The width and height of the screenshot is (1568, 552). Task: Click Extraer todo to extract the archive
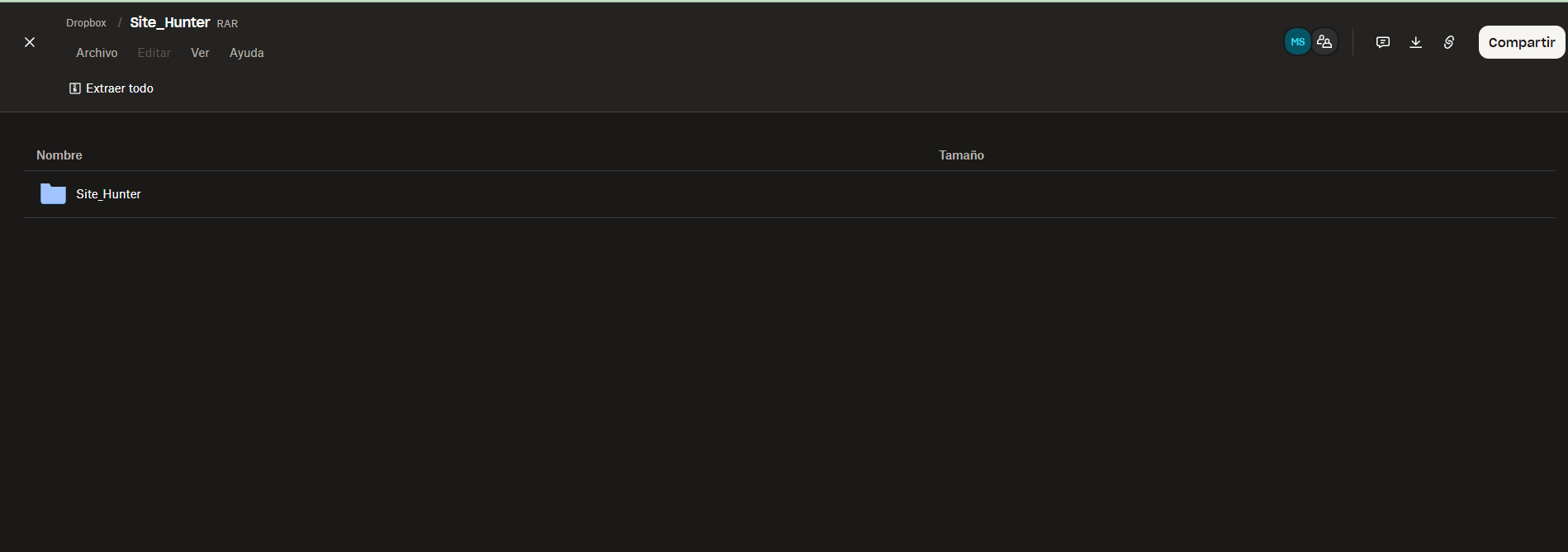[x=120, y=88]
